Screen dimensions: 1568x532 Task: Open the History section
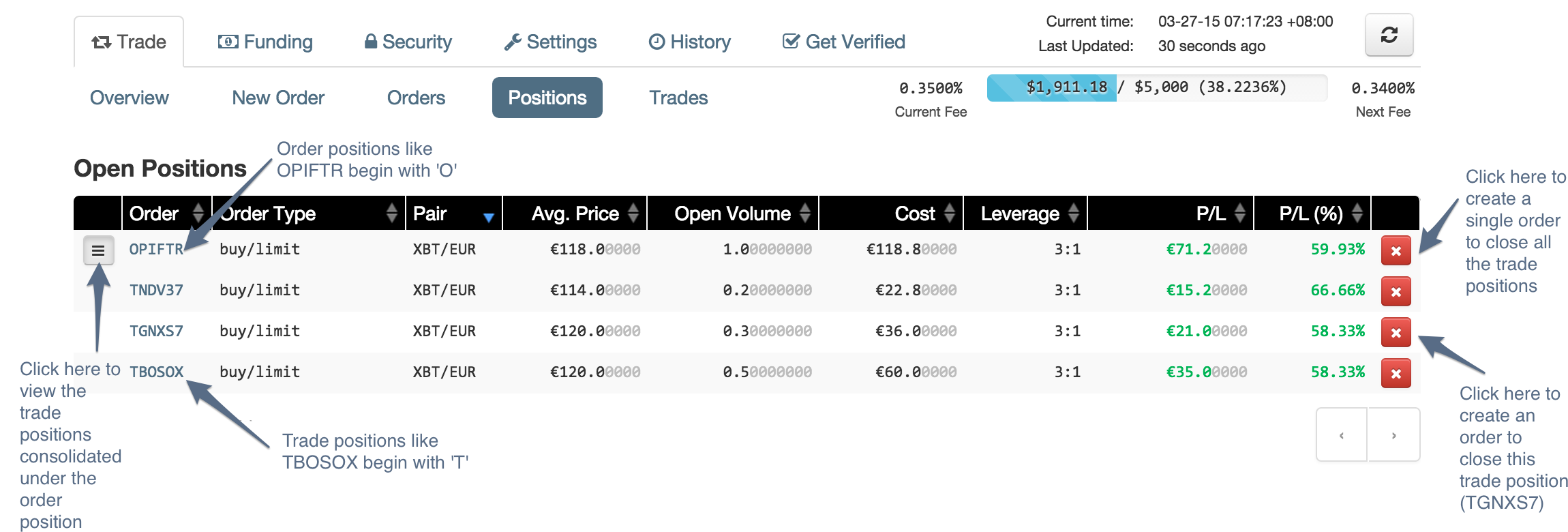pyautogui.click(x=690, y=42)
